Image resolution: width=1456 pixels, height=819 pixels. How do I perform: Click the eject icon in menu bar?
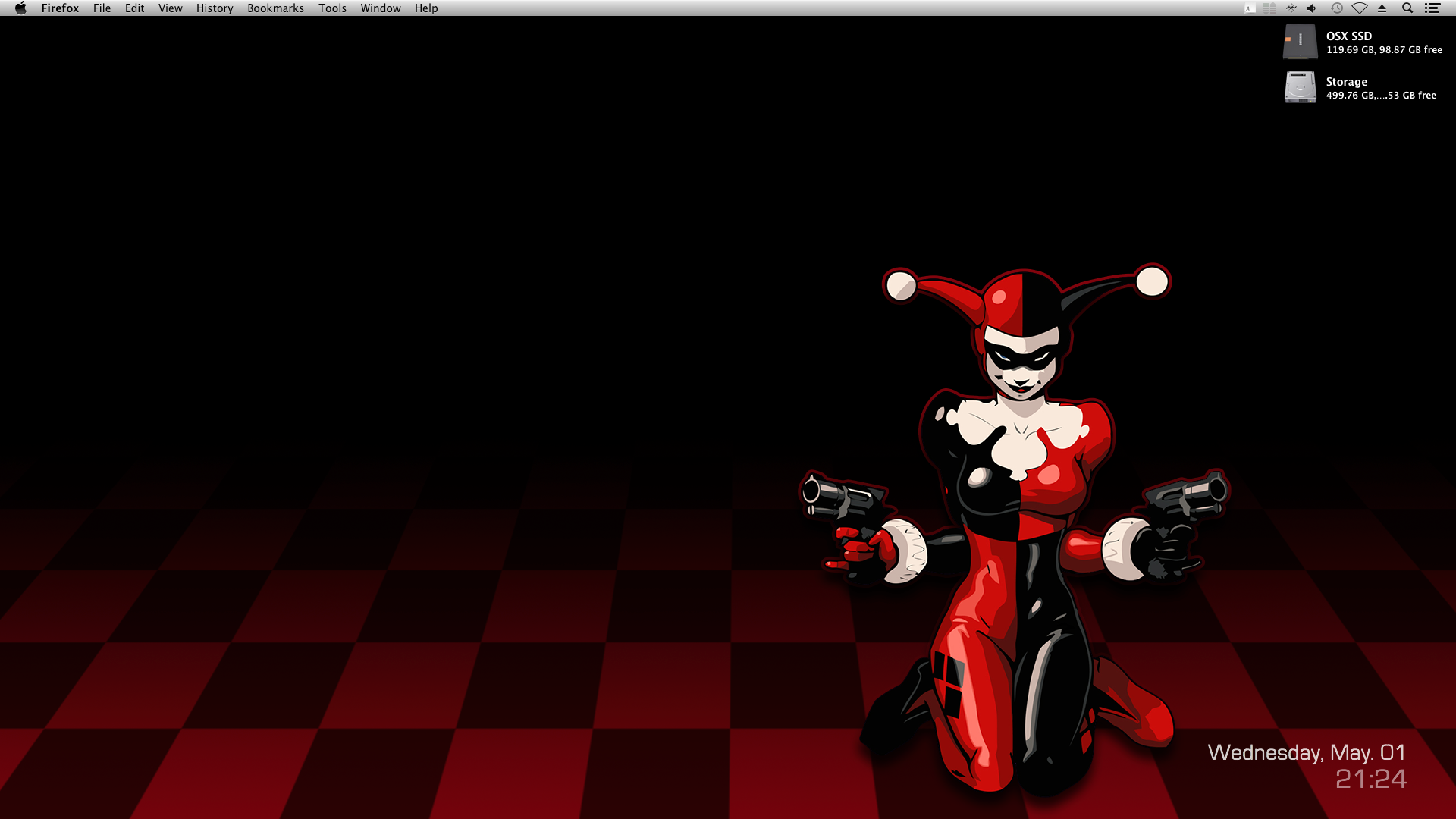click(x=1382, y=8)
